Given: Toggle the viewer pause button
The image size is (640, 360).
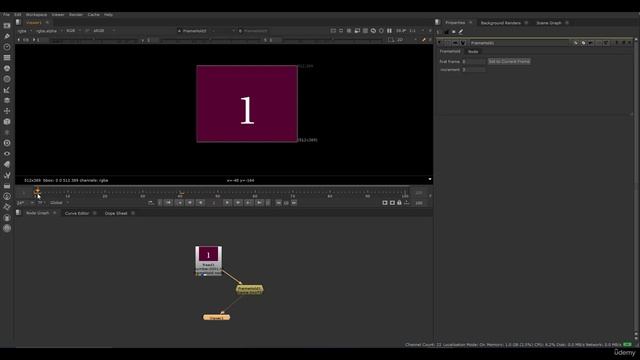Looking at the screenshot, I should pyautogui.click(x=389, y=31).
